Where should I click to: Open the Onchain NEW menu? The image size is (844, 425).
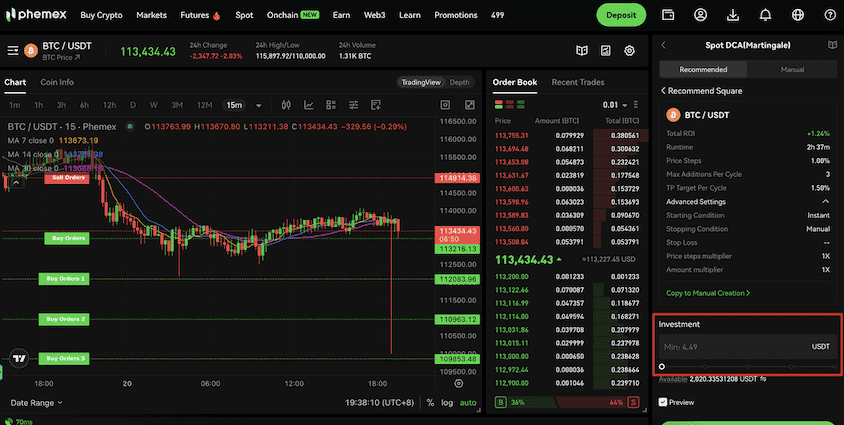tap(293, 15)
